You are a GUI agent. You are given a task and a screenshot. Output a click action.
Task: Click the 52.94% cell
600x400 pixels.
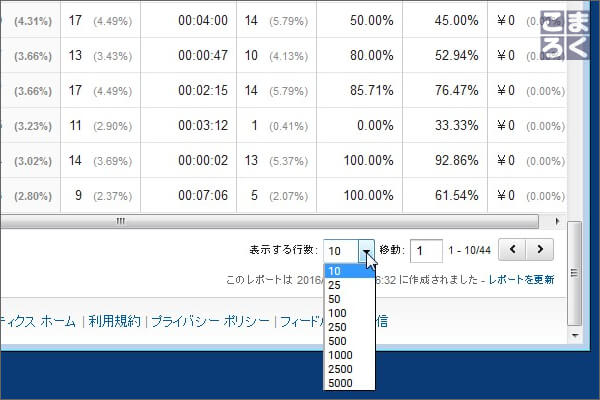tap(457, 56)
